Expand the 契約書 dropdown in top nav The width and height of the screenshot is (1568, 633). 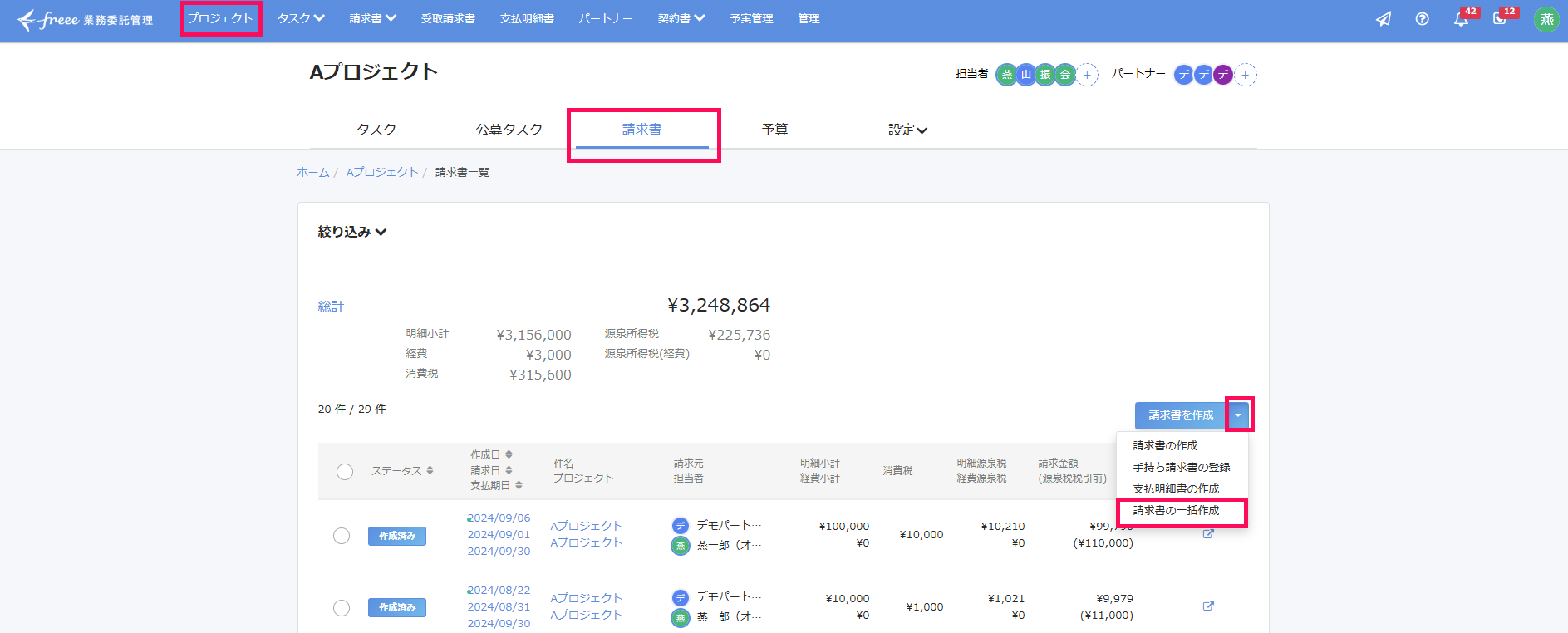pyautogui.click(x=681, y=18)
